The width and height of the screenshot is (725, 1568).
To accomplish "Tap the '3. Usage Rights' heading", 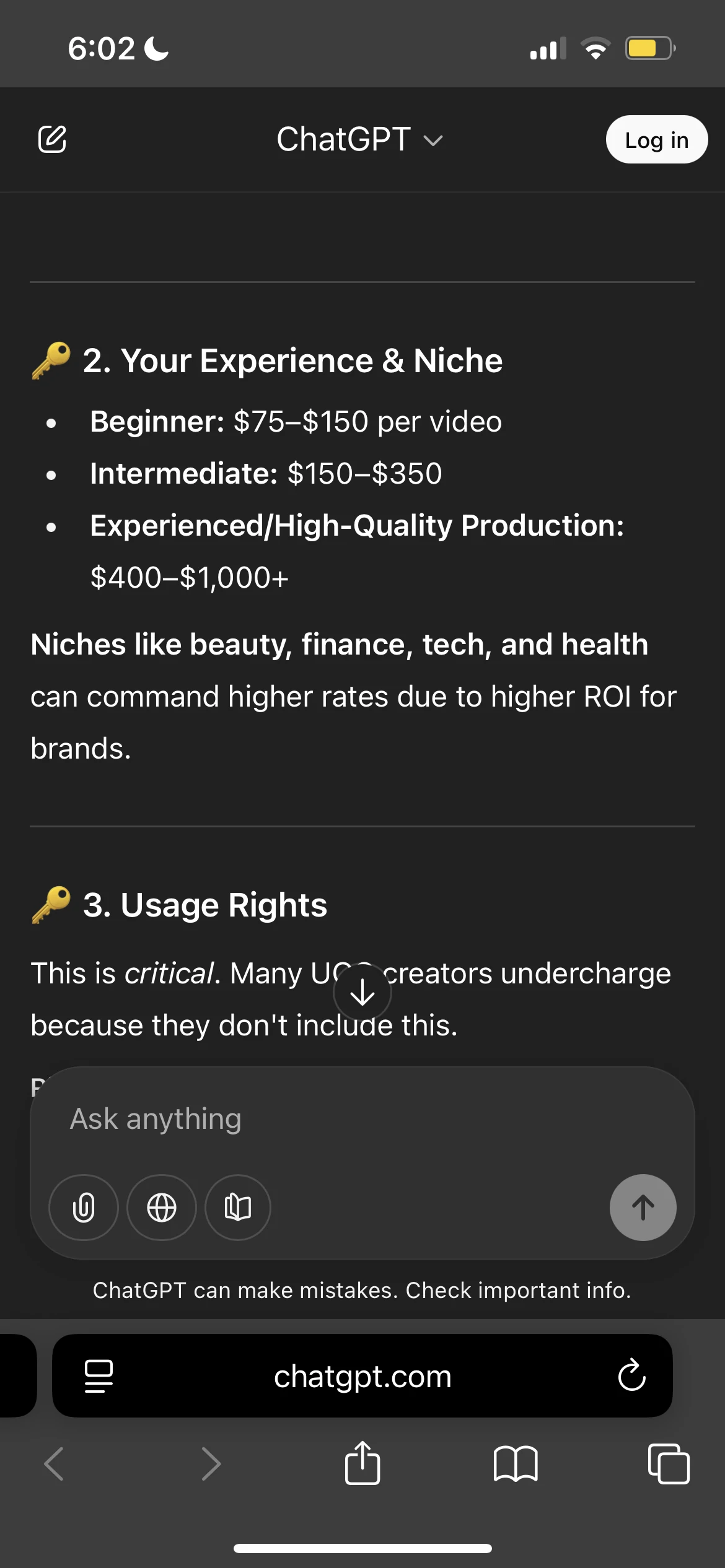I will pos(204,905).
